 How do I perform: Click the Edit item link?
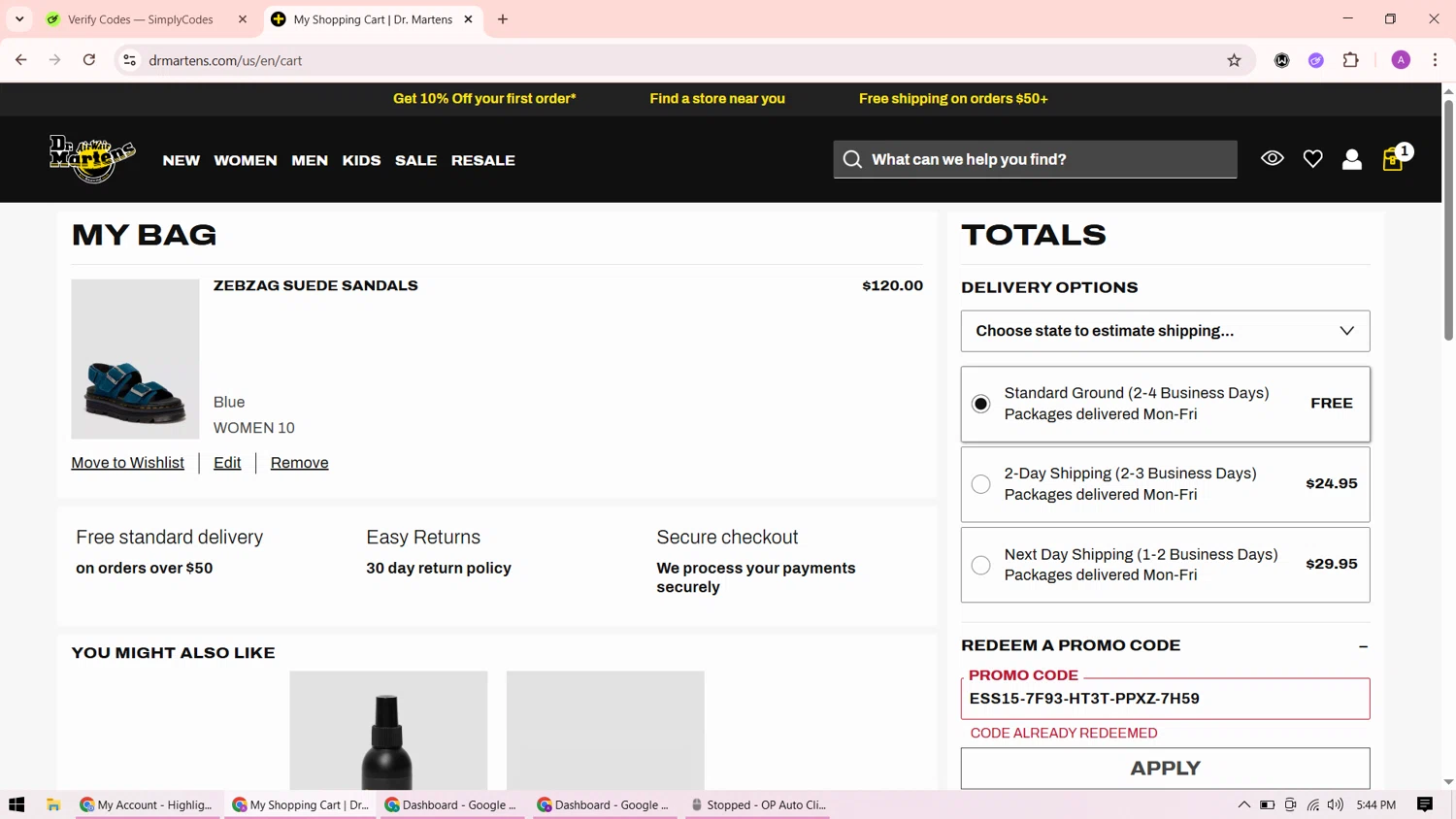coord(227,463)
